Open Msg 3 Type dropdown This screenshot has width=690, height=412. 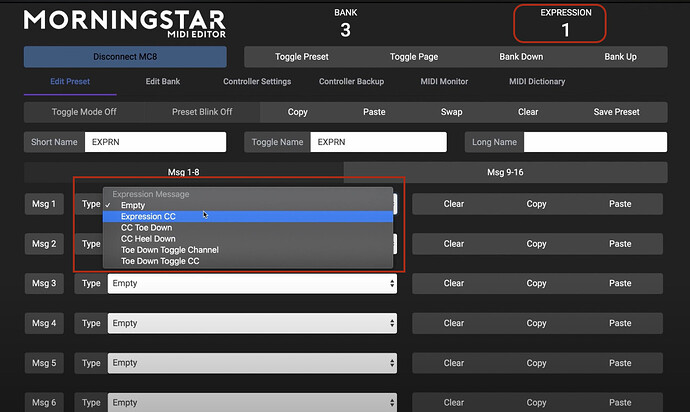[x=252, y=283]
